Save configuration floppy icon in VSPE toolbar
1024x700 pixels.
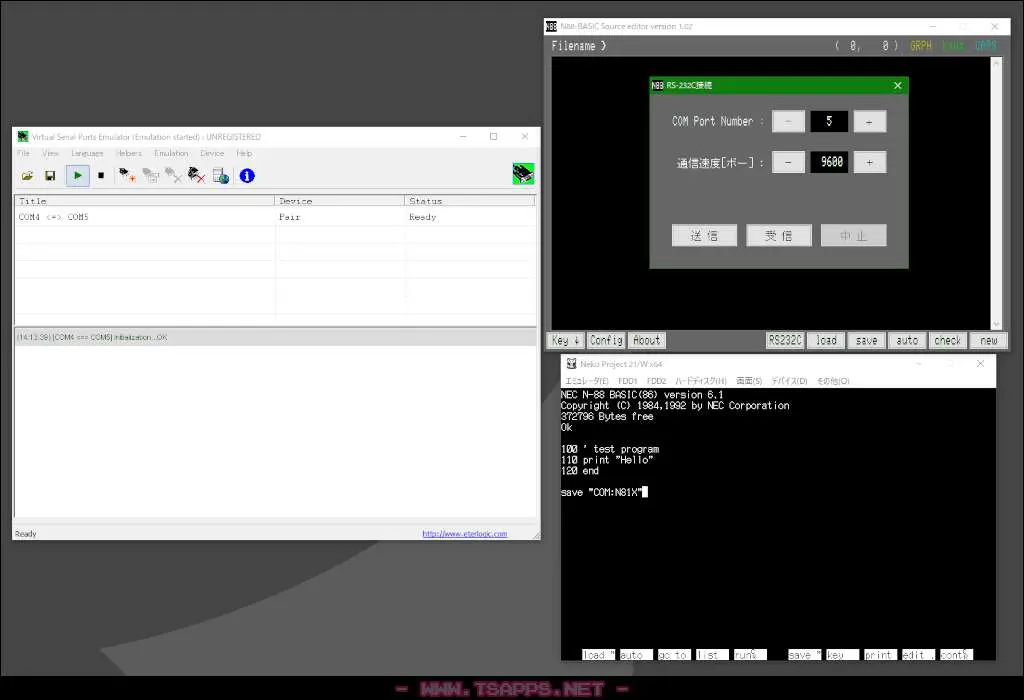coord(50,176)
